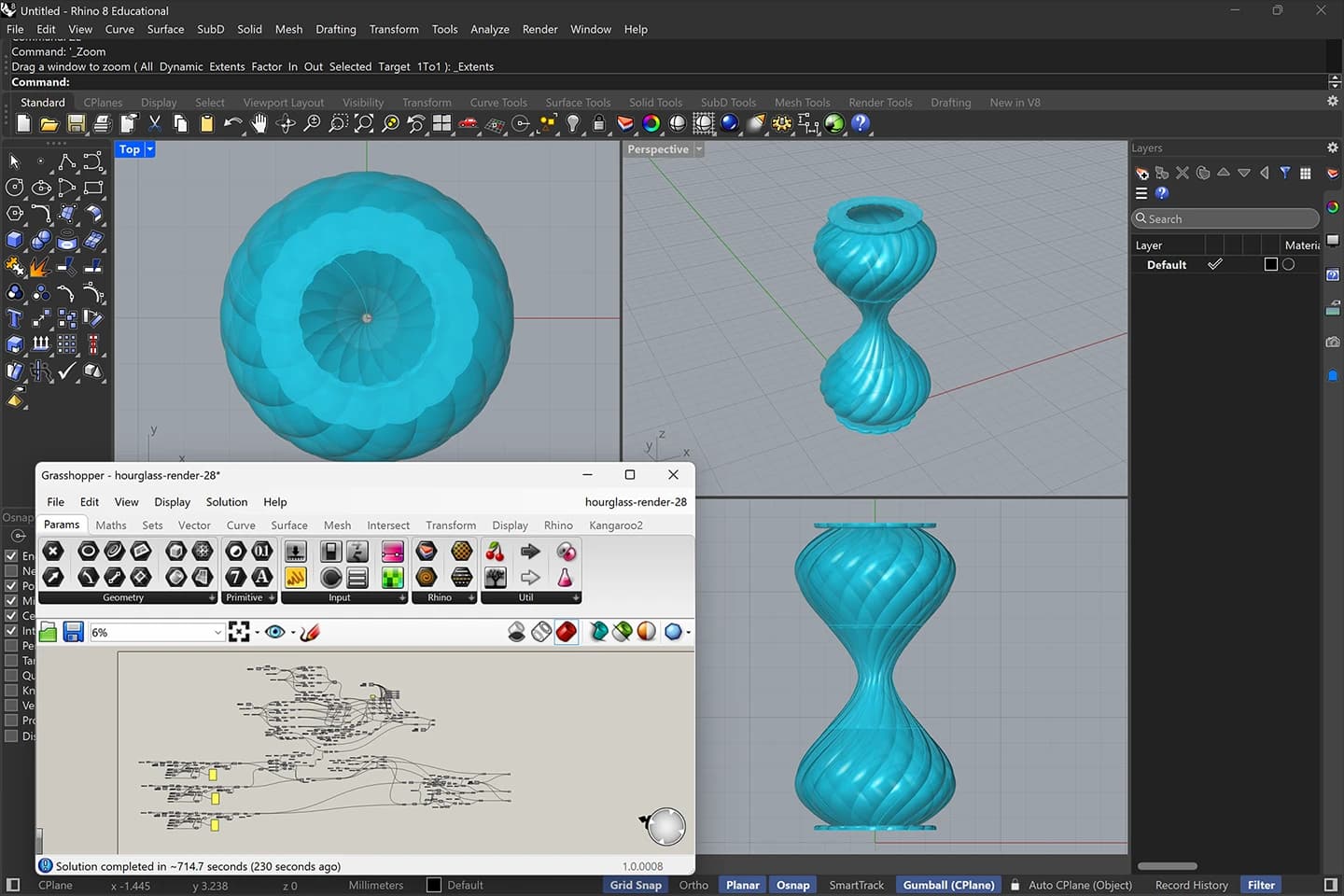Toggle Planar mode in status bar
Viewport: 1344px width, 896px height.
click(743, 885)
